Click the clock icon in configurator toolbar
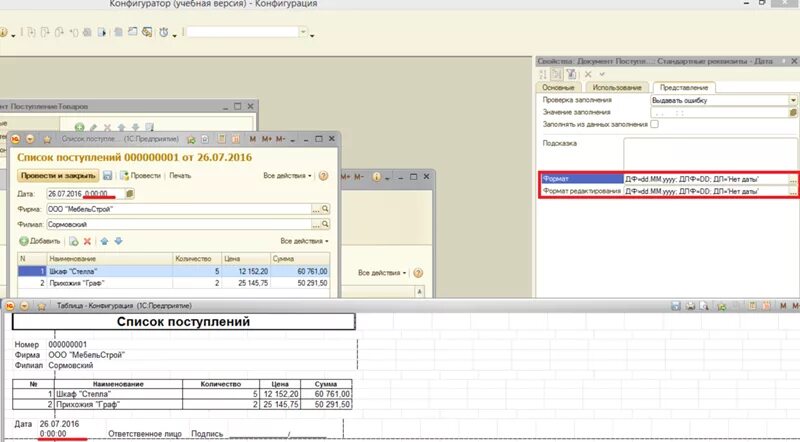The image size is (800, 442). pyautogui.click(x=163, y=32)
